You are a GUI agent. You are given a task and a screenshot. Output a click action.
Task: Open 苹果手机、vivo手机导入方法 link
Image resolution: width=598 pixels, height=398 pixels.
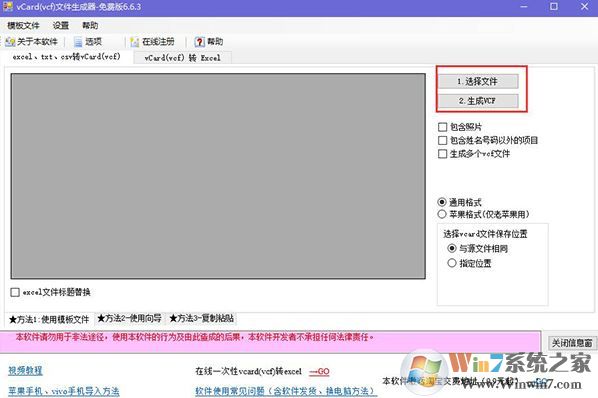tap(64, 391)
